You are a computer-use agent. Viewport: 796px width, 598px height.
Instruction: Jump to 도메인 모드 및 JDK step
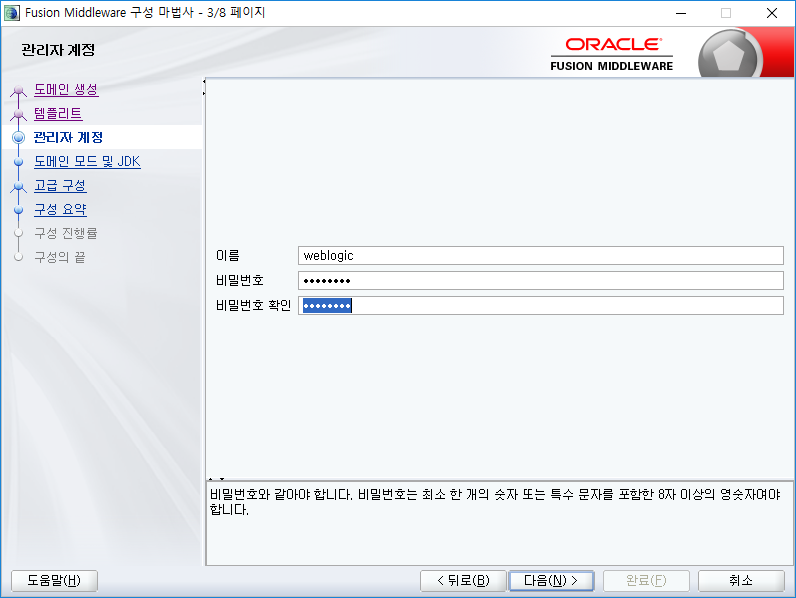click(x=87, y=161)
